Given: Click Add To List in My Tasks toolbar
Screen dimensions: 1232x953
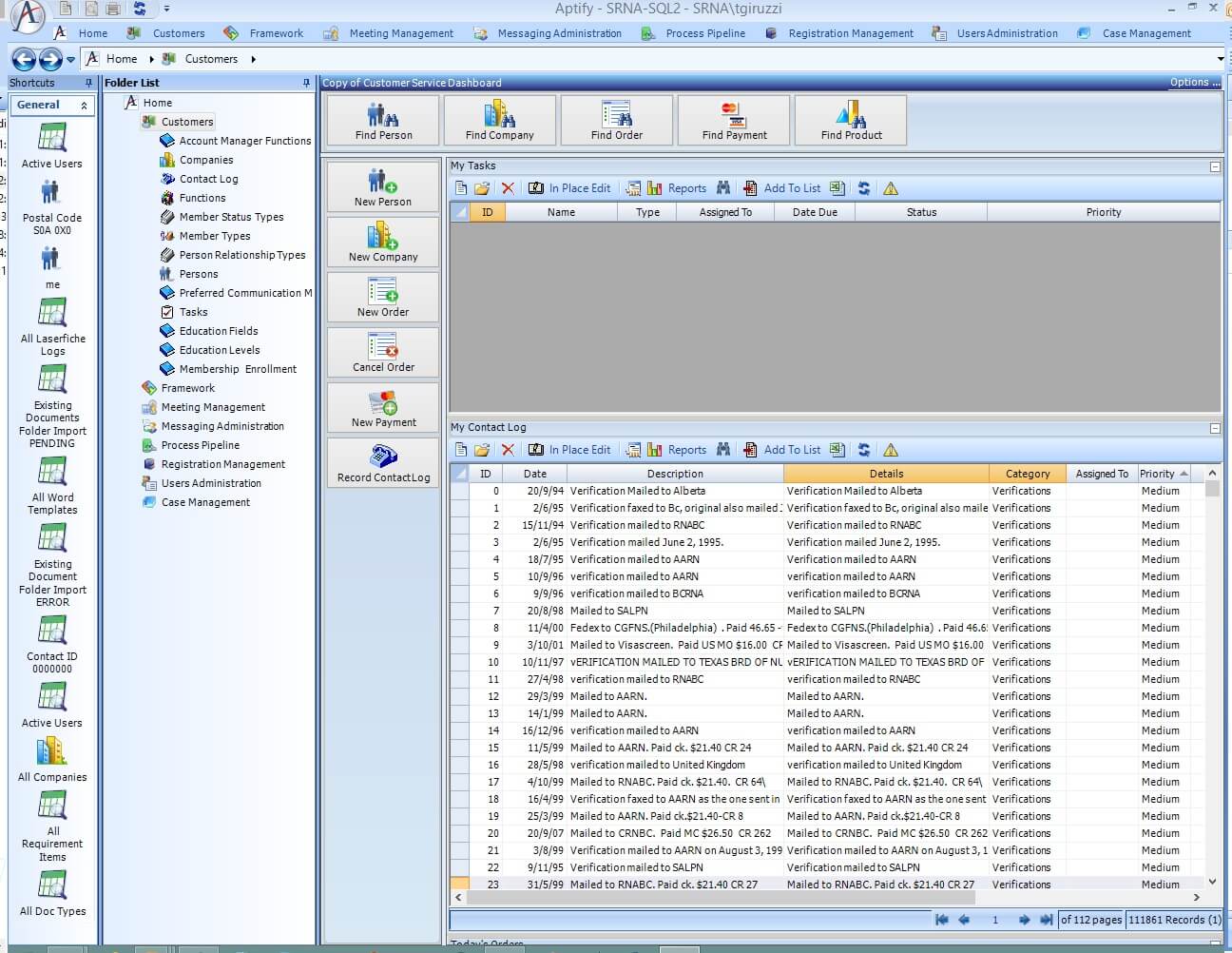Looking at the screenshot, I should pos(781,188).
